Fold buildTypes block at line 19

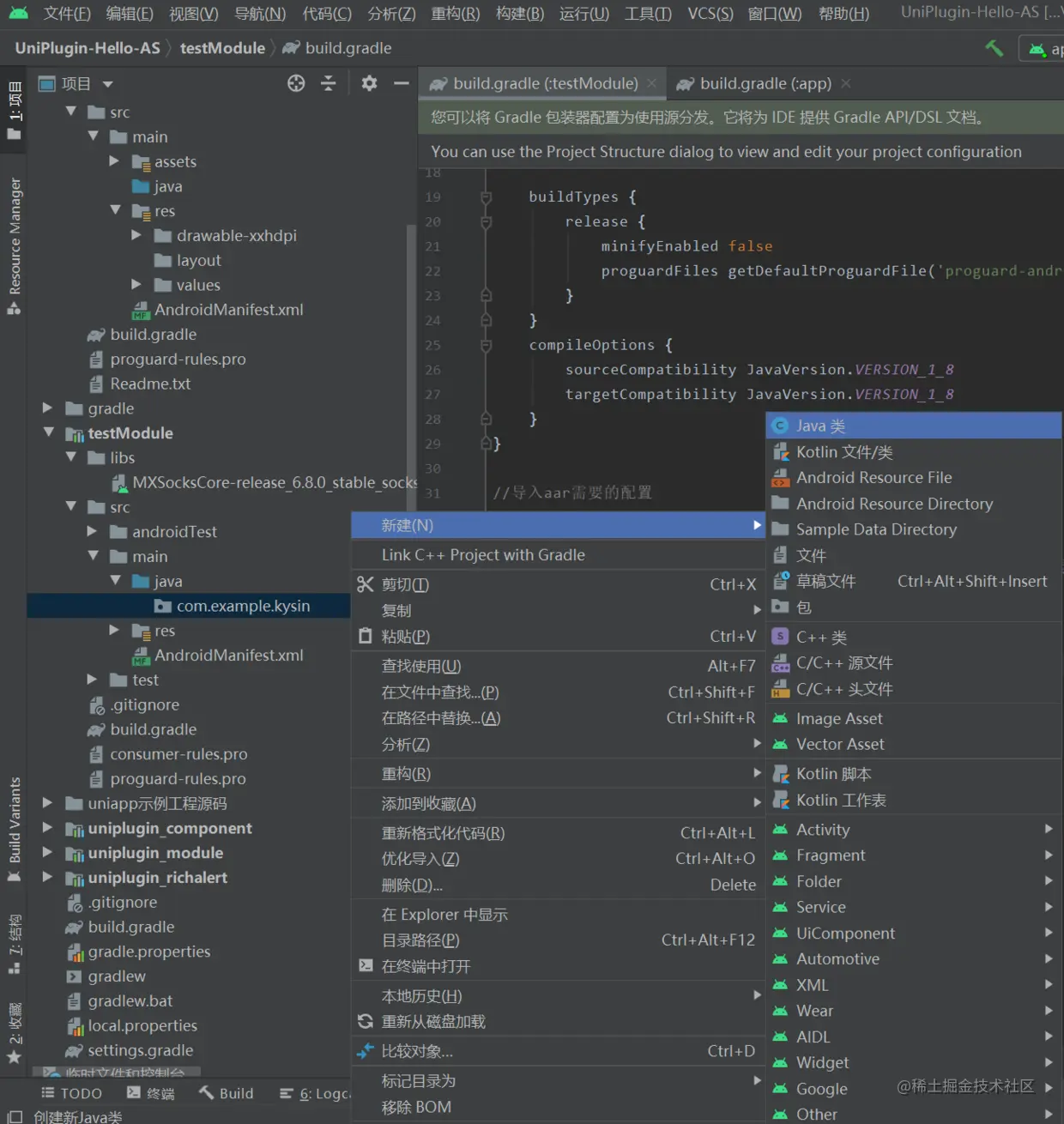[486, 197]
